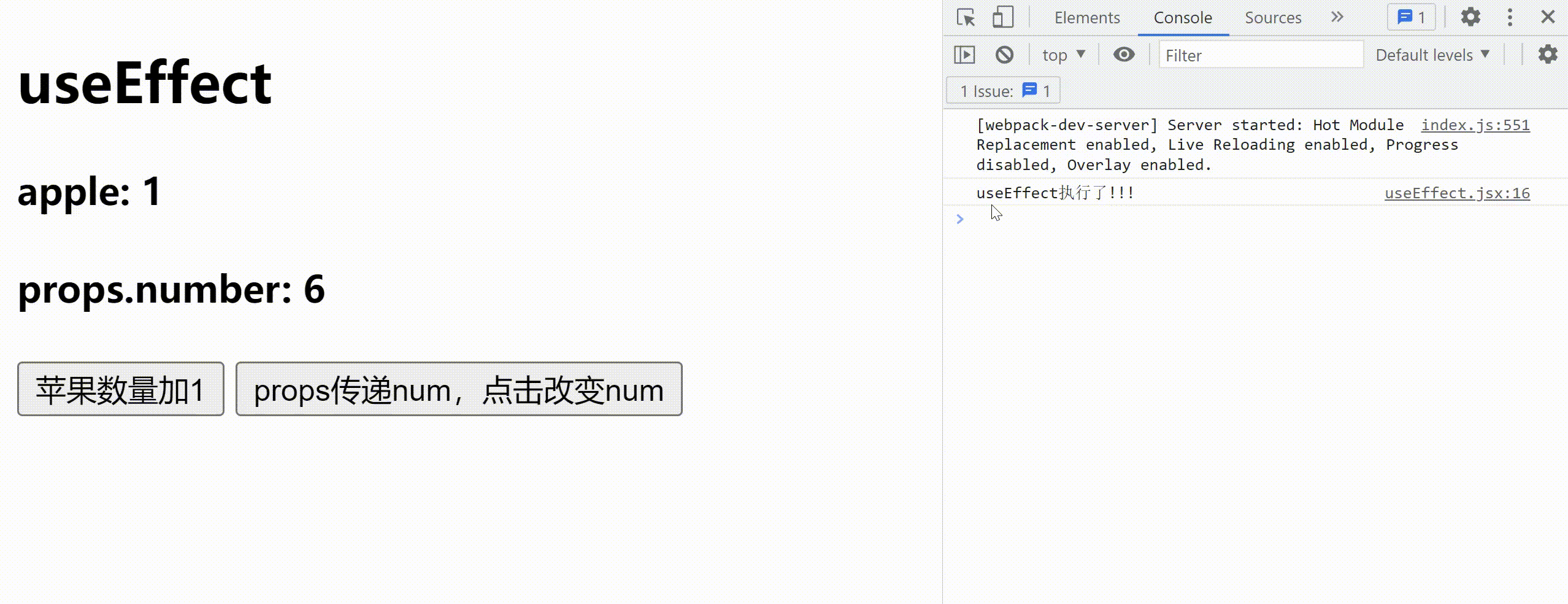Open the top JavaScript context dropdown
Screen dimensions: 1568x604
coord(1064,55)
